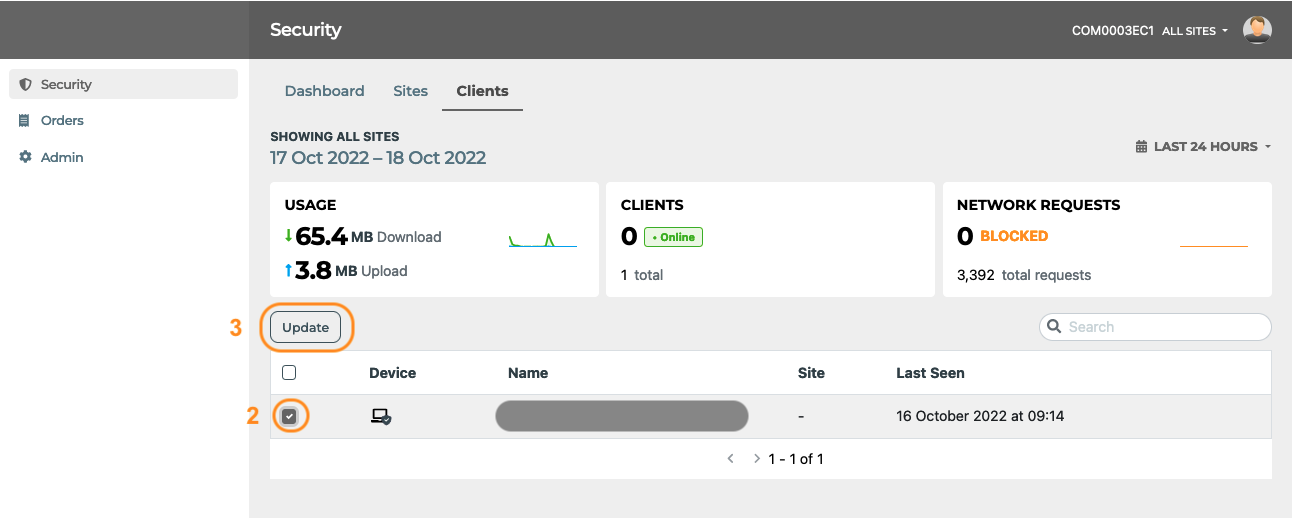Select the Clients tab
This screenshot has width=1292, height=518.
[x=482, y=91]
